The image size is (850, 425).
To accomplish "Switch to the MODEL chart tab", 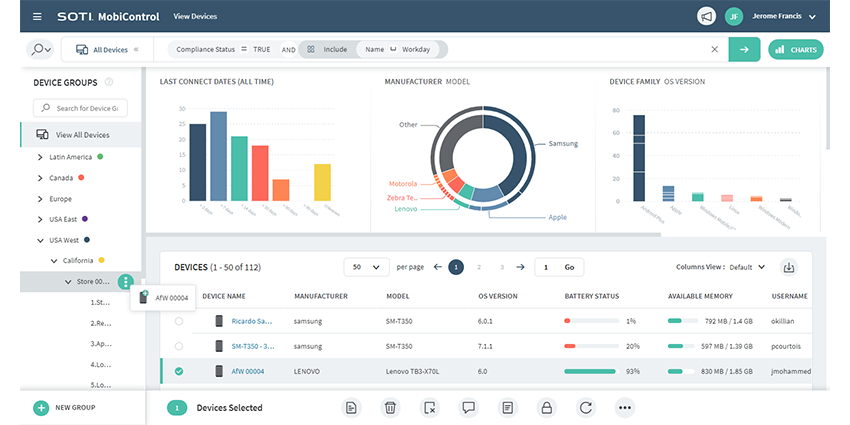I will 457,81.
